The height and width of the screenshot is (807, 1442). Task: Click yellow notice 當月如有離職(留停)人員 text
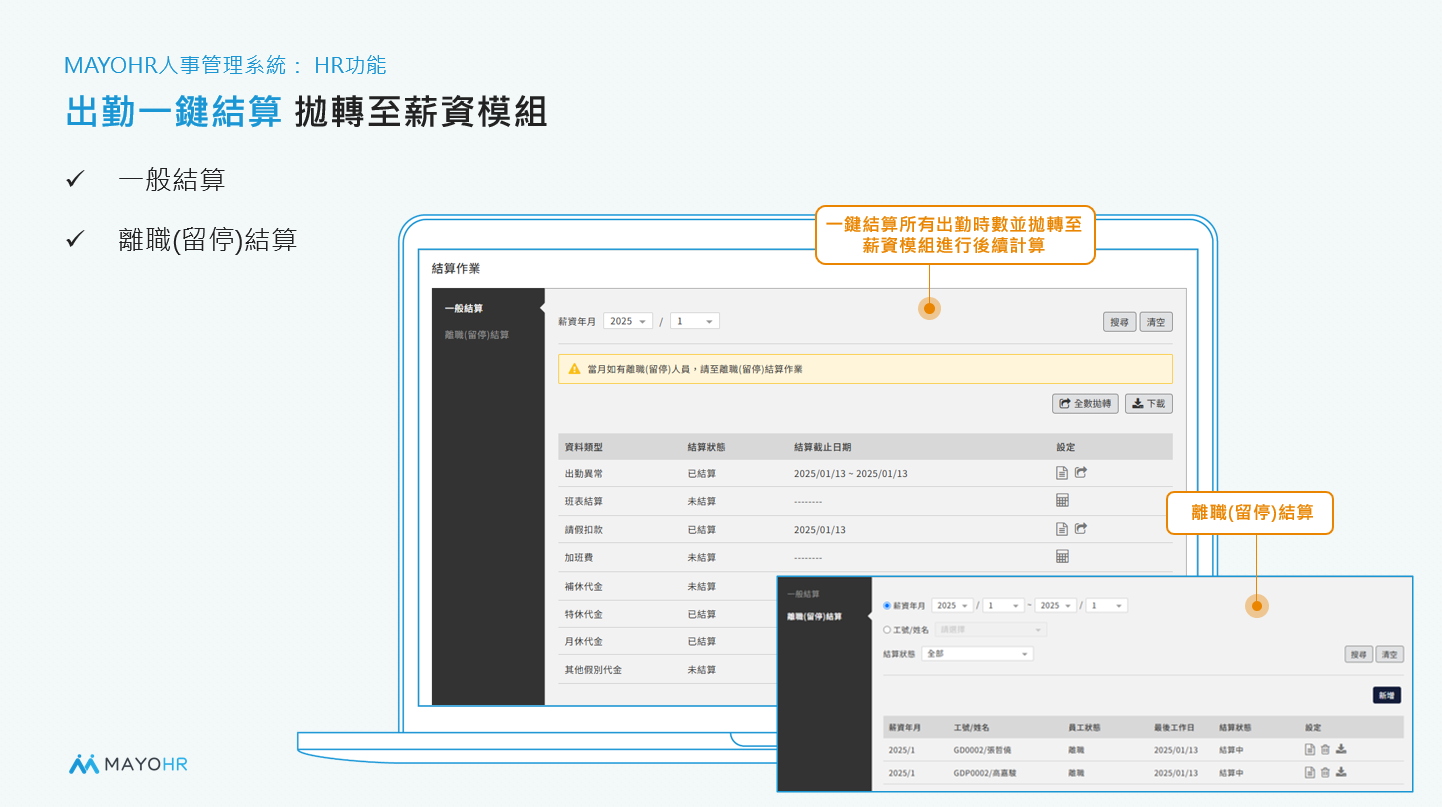(x=695, y=369)
